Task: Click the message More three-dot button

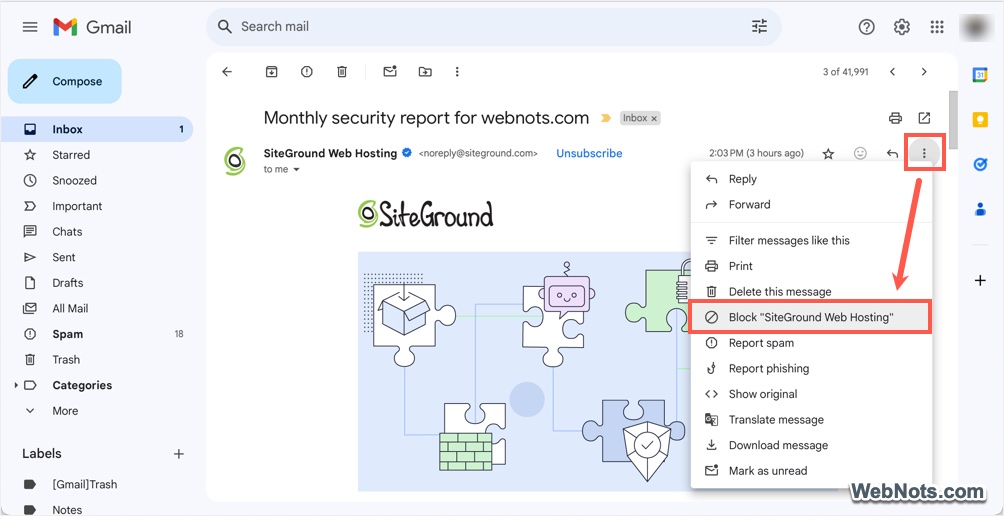Action: 924,153
